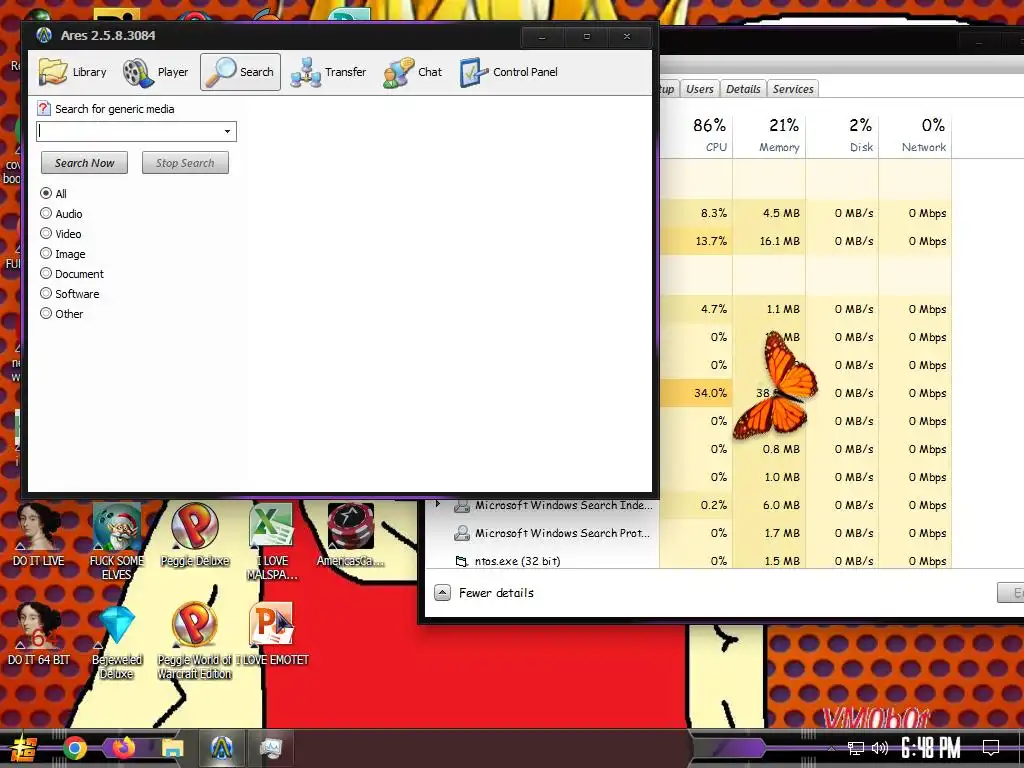Open the FUCK SOME ELVES desktop shortcut
The image size is (1024, 768).
tap(116, 541)
